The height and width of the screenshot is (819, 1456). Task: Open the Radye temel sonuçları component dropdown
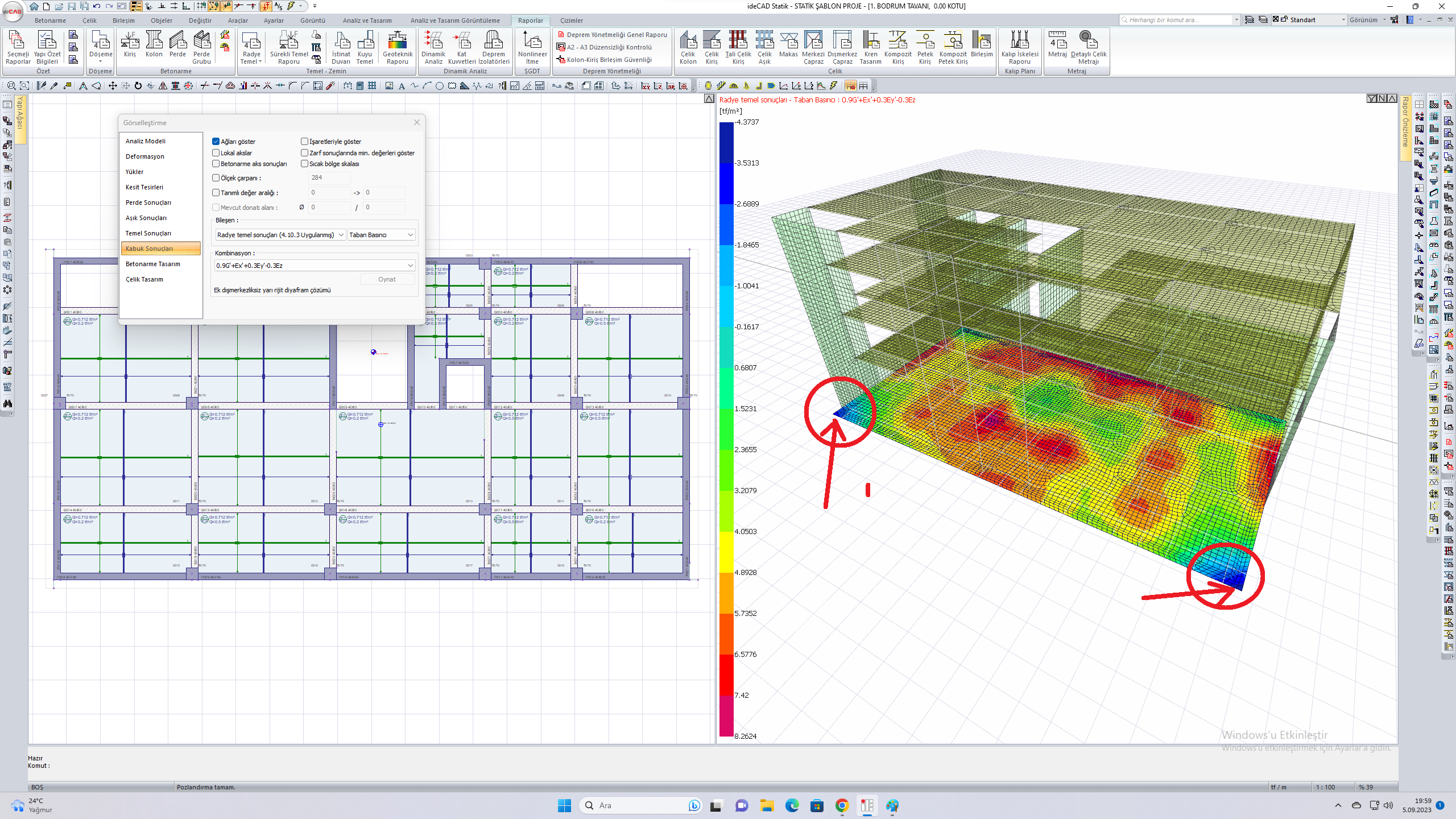(x=280, y=235)
